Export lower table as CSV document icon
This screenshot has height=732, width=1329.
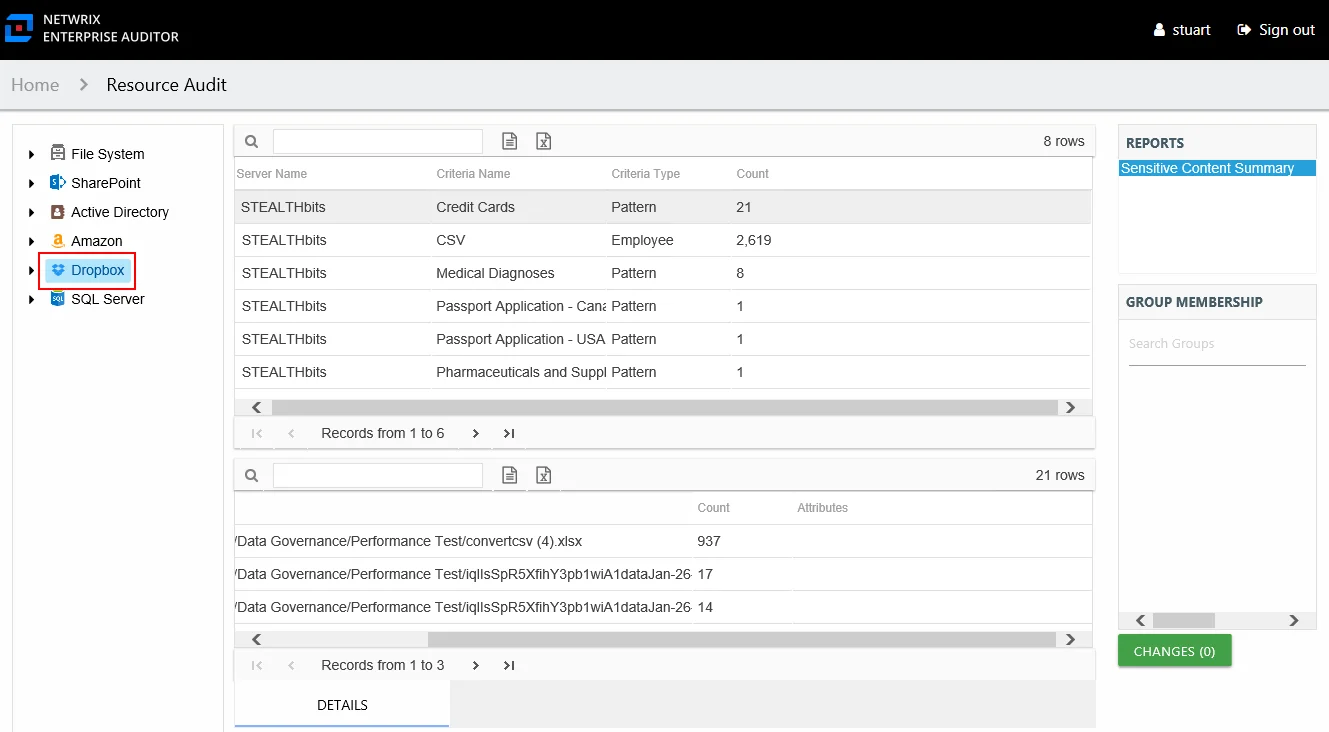510,475
